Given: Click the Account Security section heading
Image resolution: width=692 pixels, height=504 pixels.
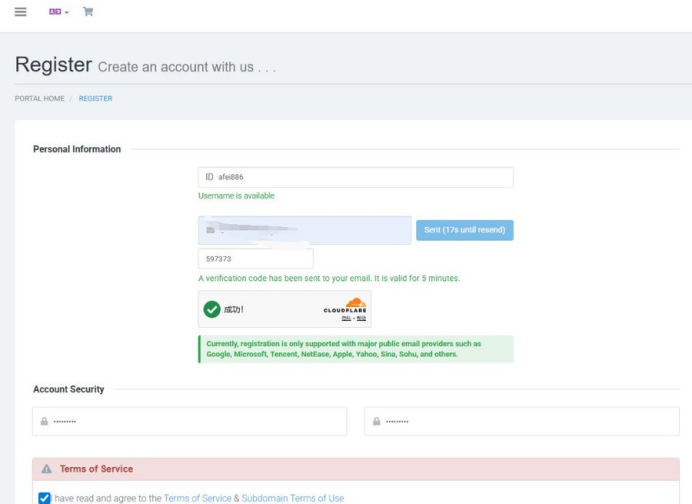Looking at the screenshot, I should pyautogui.click(x=68, y=389).
